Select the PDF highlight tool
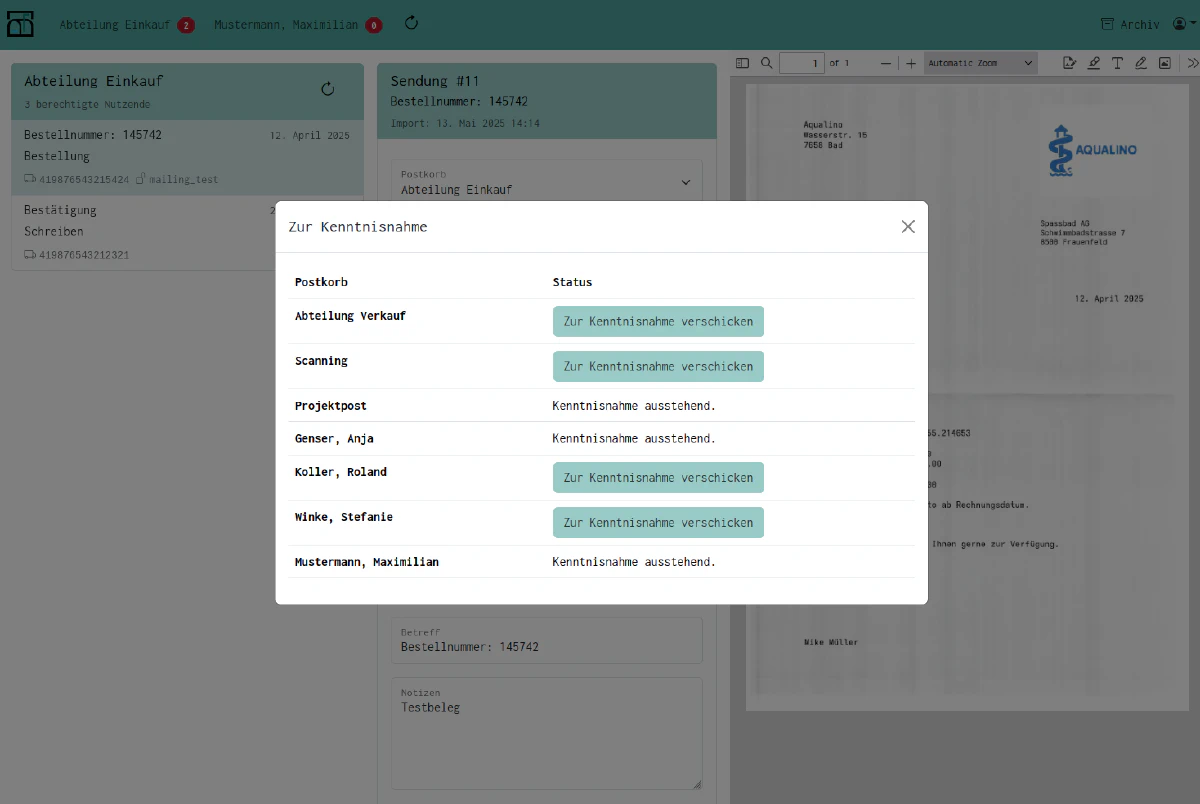The width and height of the screenshot is (1200, 804). coord(1094,63)
